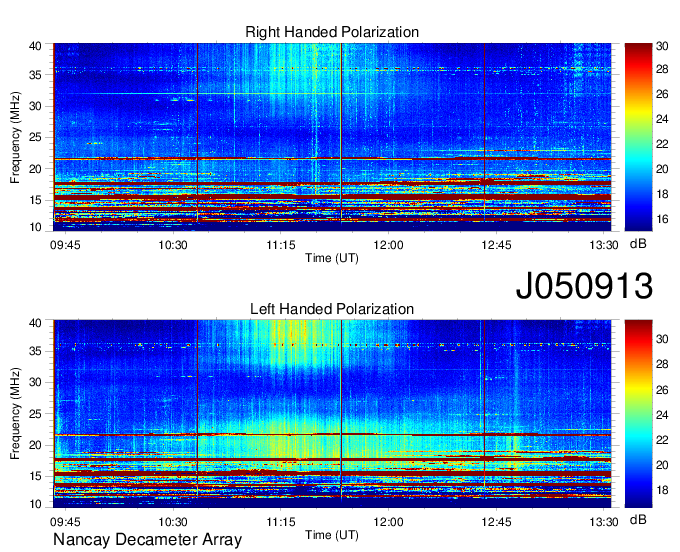Click the bottom plot's Time (UT) label
Viewport: 680px width, 552px height.
point(332,535)
